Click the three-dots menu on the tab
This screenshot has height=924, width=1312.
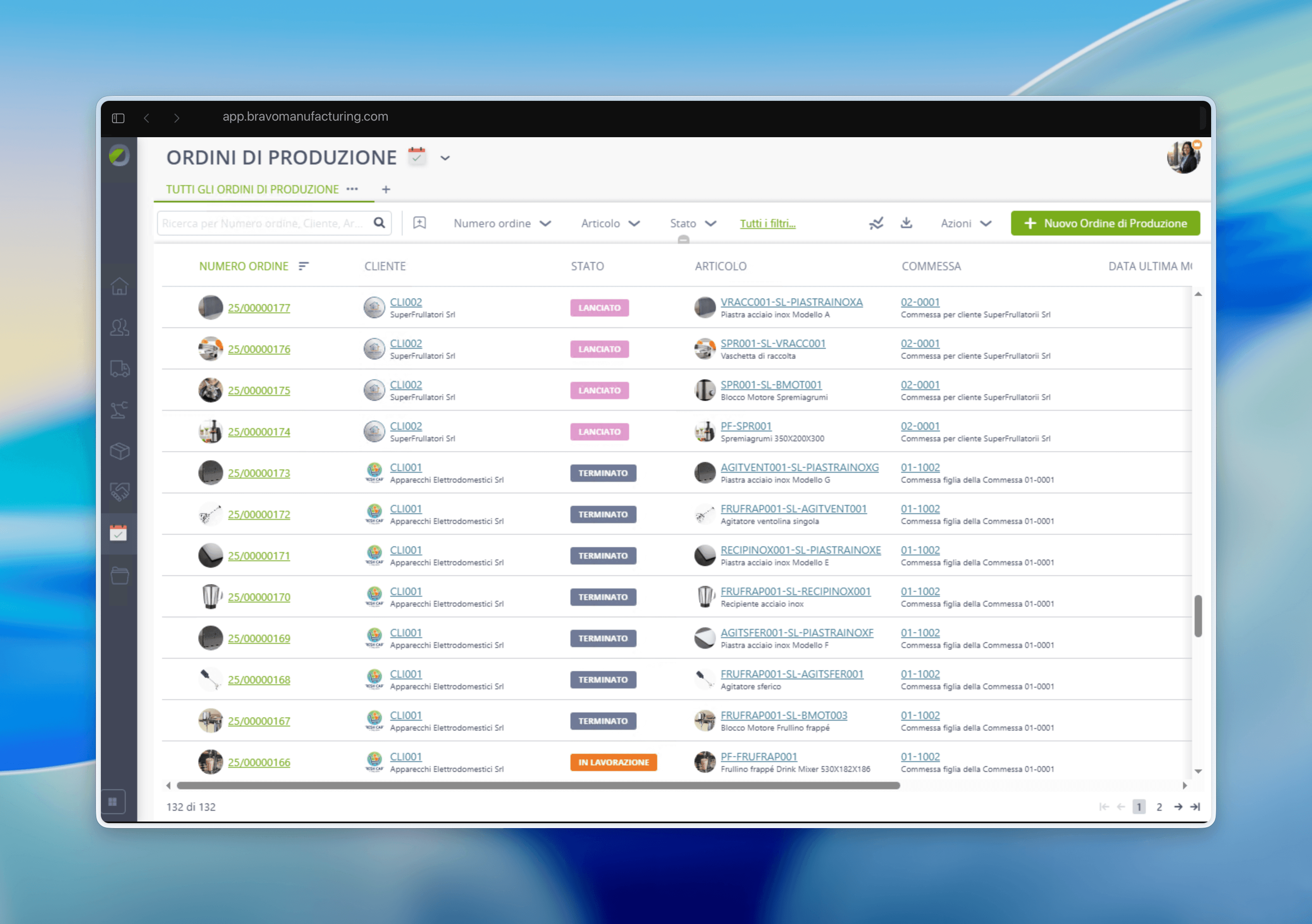point(352,189)
